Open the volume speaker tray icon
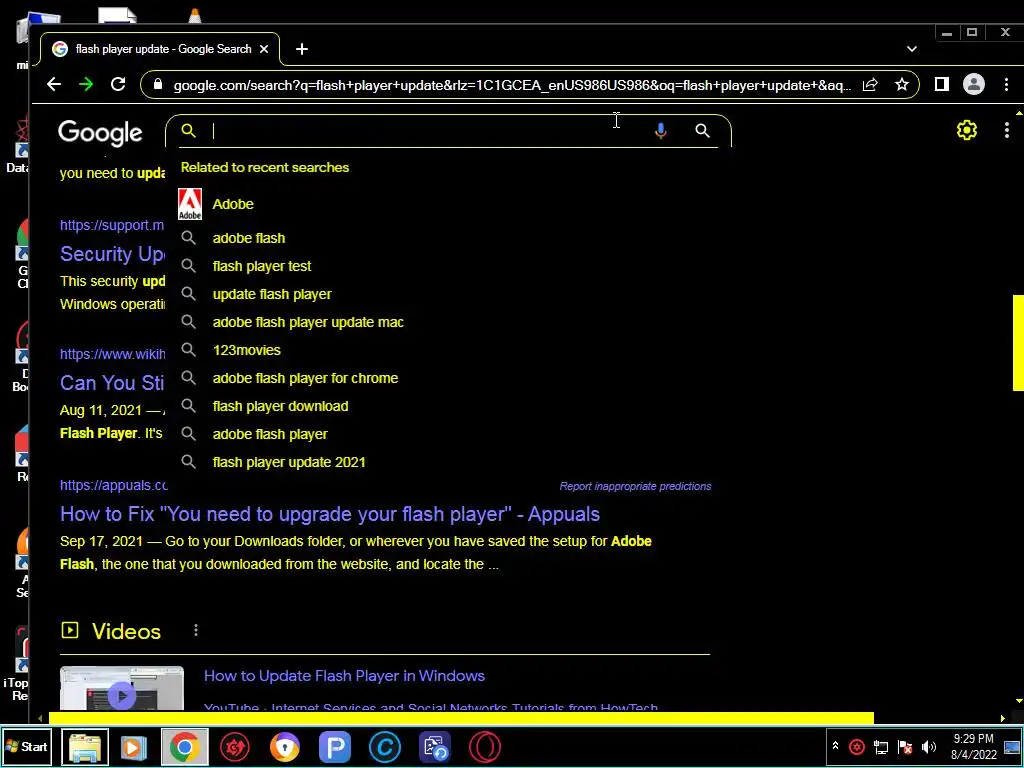The height and width of the screenshot is (768, 1024). pyautogui.click(x=929, y=746)
